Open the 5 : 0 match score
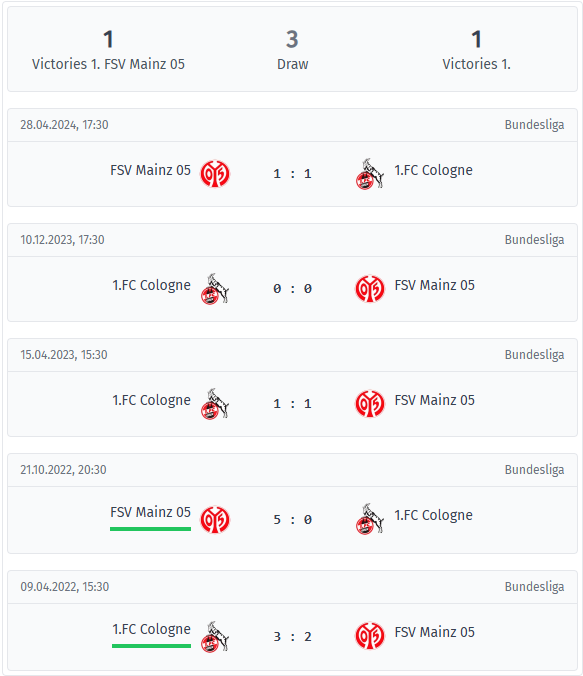 292,520
